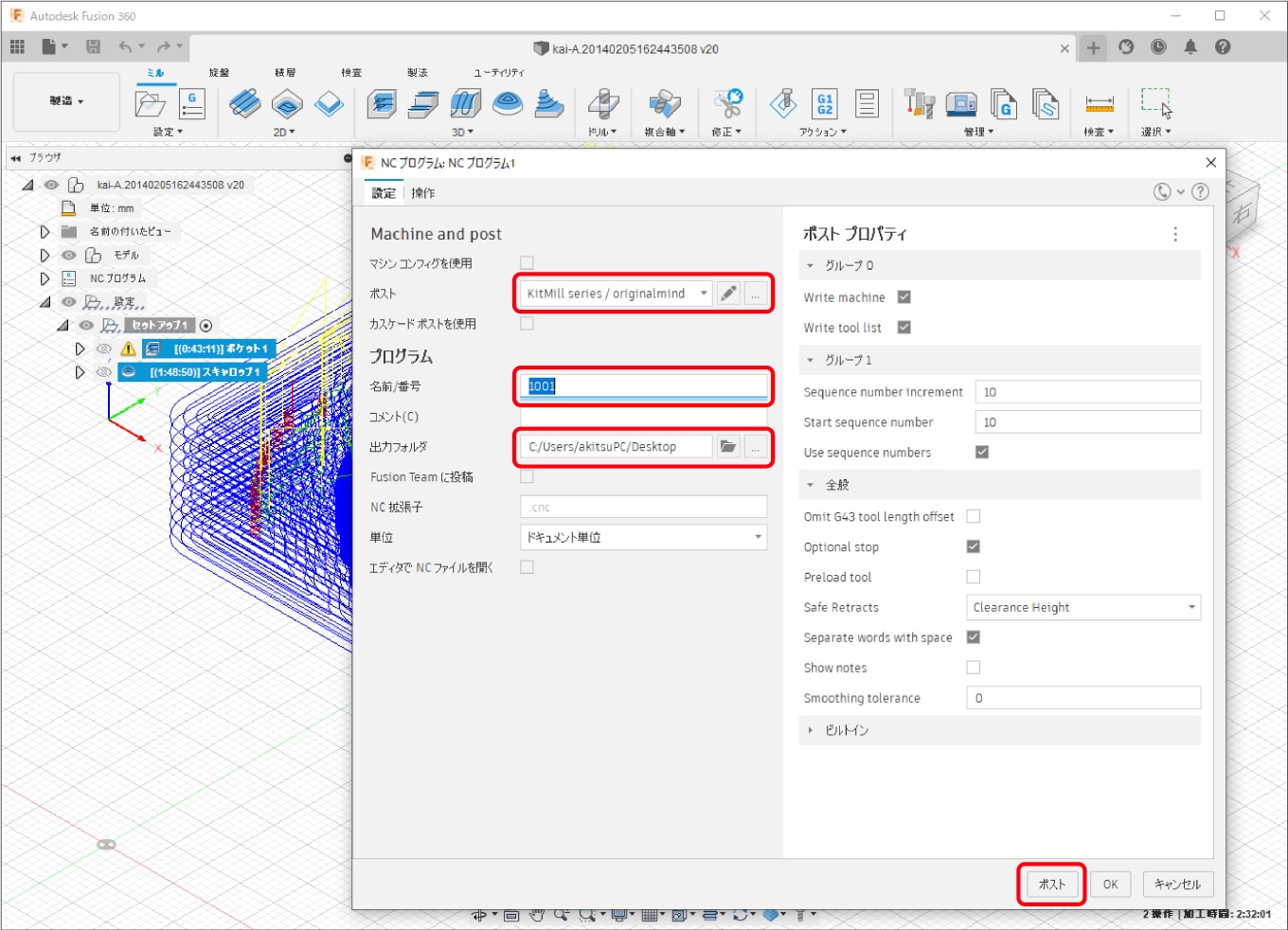Open the tool library icon in the toolbar
1288x930 pixels.
point(919,103)
